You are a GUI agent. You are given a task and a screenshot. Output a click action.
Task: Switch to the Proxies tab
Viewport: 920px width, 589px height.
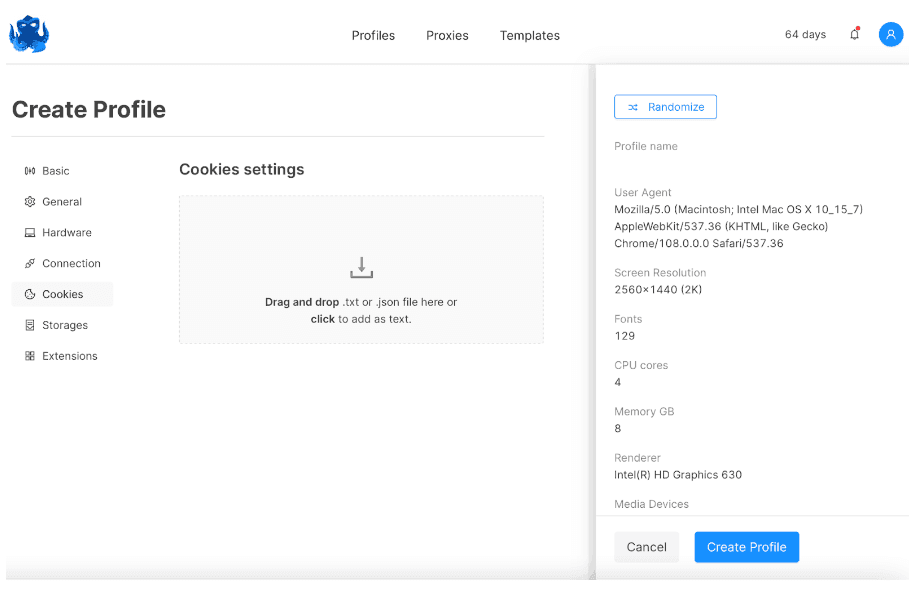click(447, 35)
